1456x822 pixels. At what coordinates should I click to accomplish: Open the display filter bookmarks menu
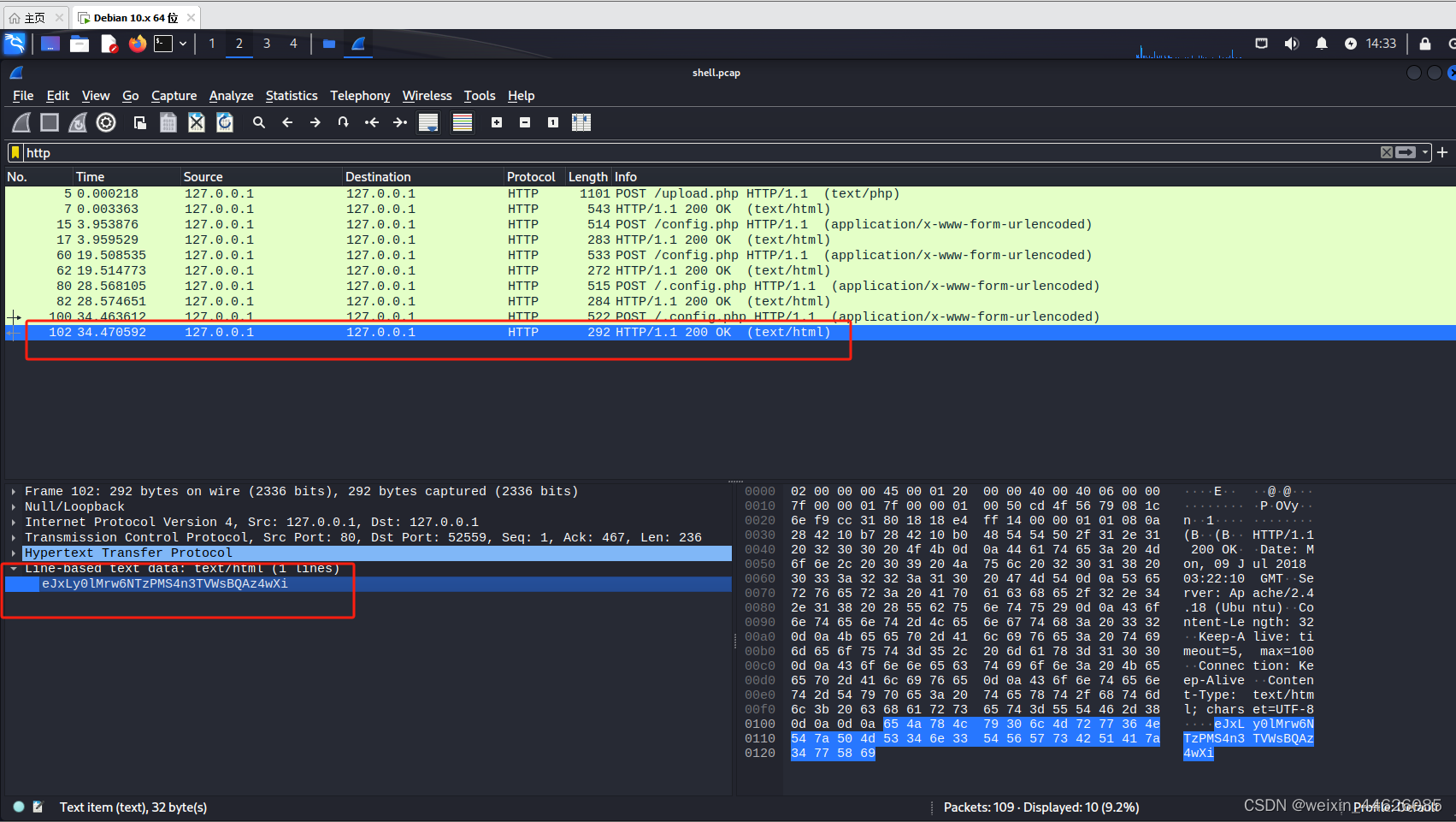[15, 152]
